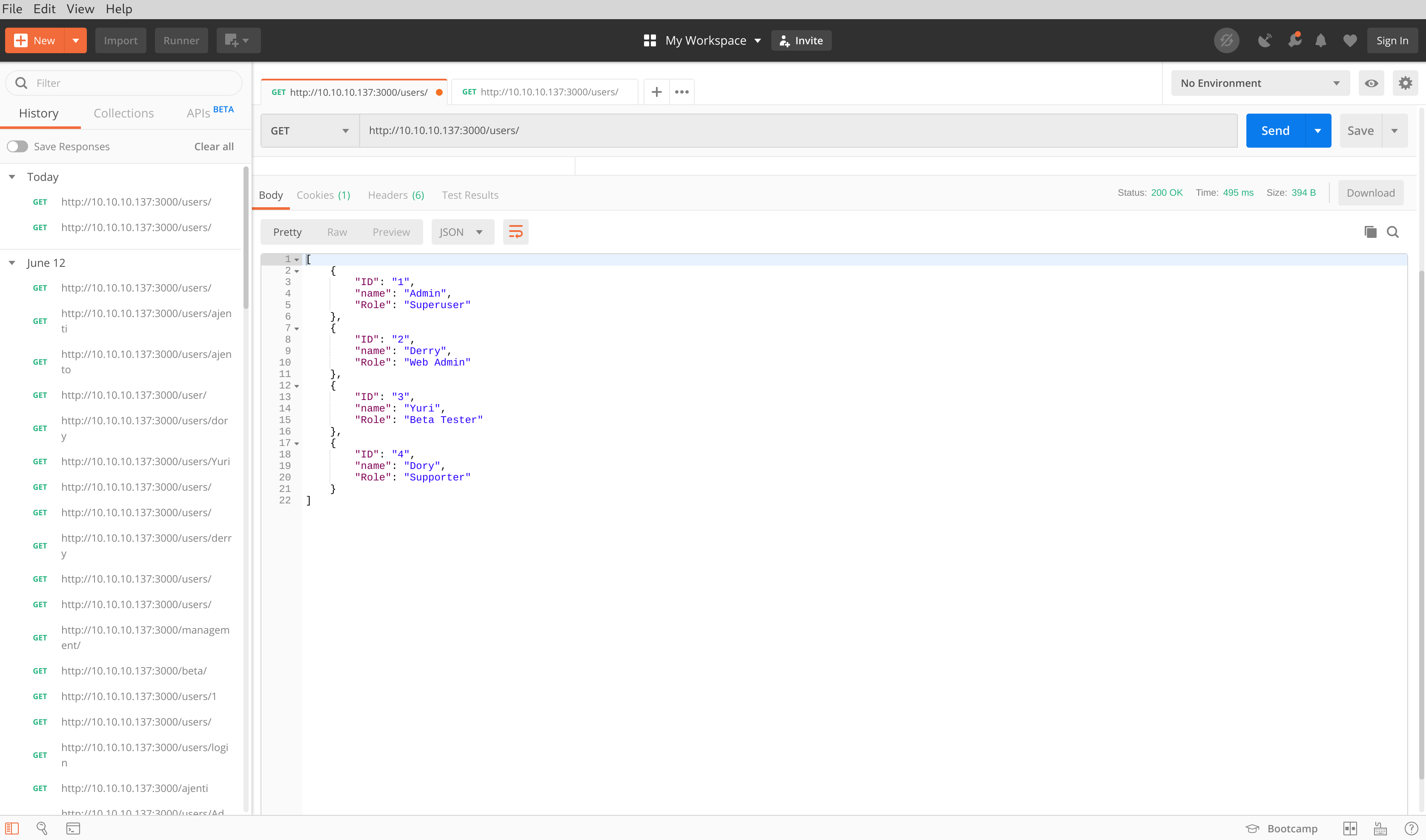Open the My Workspace dropdown

(x=713, y=40)
